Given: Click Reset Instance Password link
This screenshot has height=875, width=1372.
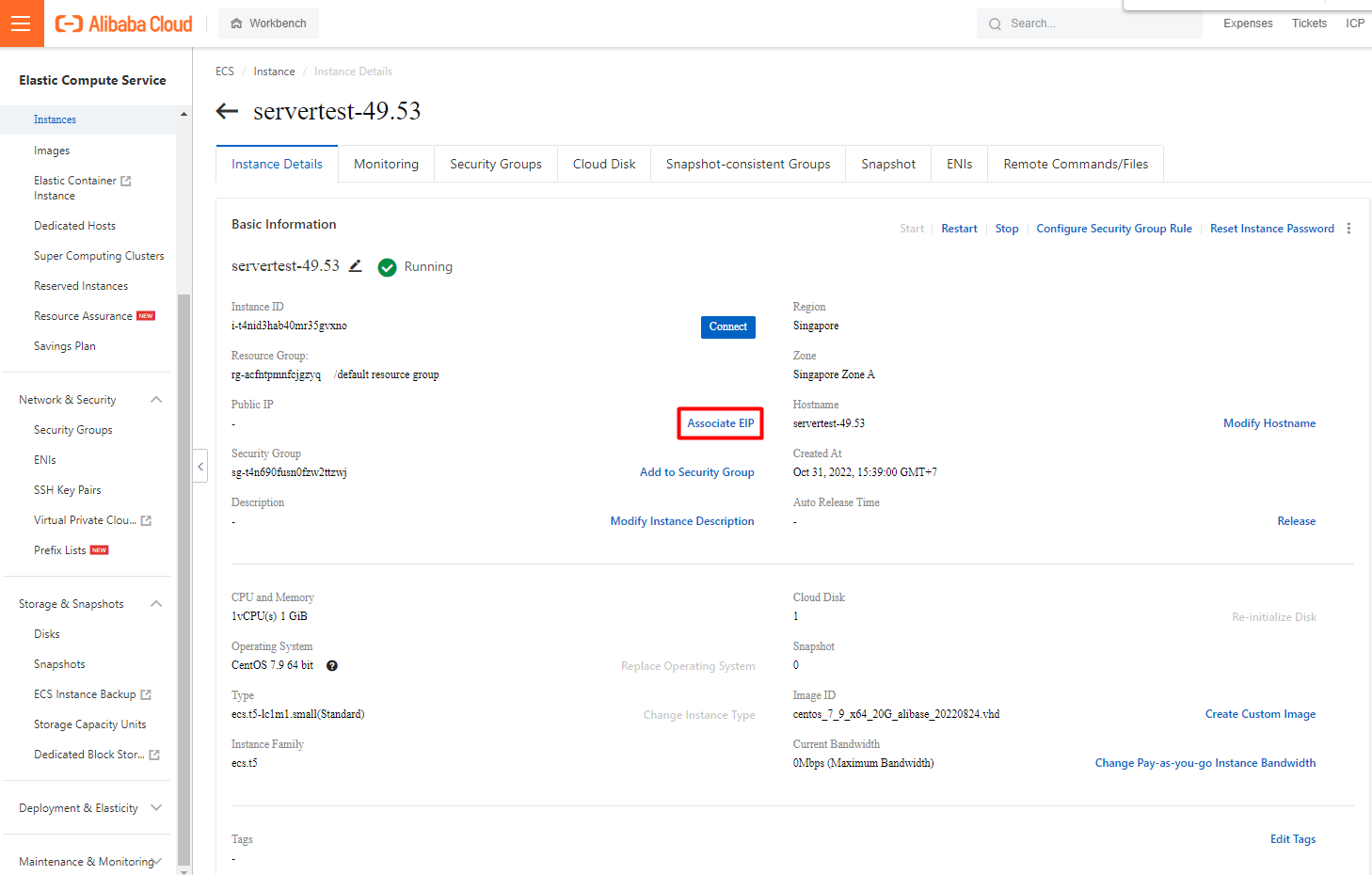Looking at the screenshot, I should pyautogui.click(x=1271, y=229).
